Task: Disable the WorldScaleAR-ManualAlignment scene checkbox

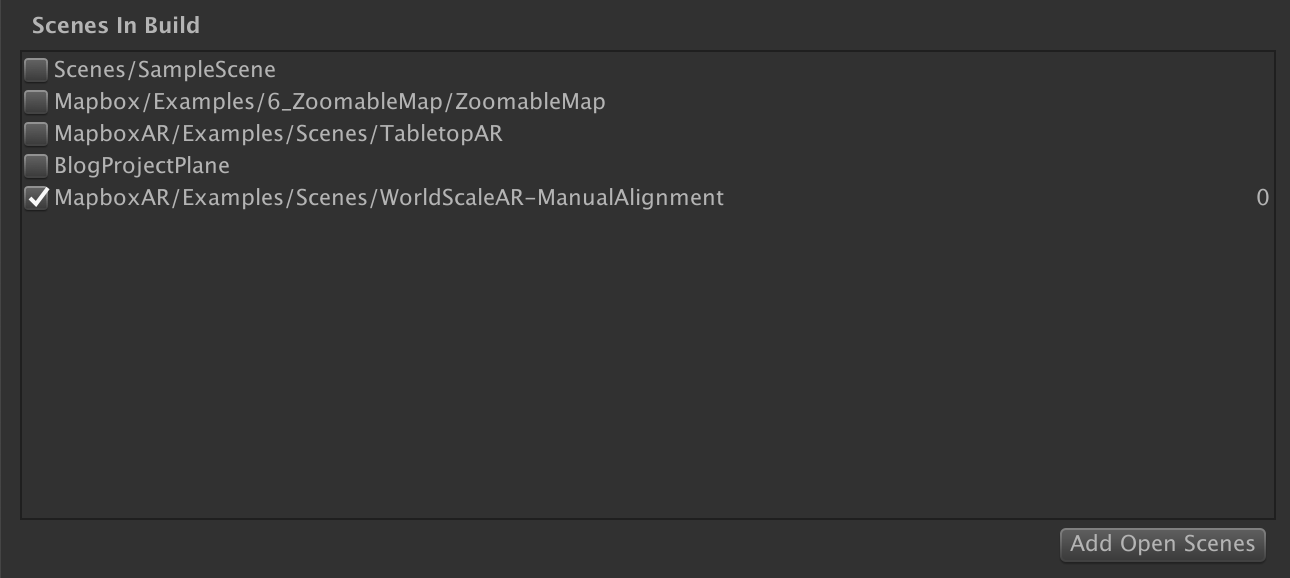Action: (35, 197)
